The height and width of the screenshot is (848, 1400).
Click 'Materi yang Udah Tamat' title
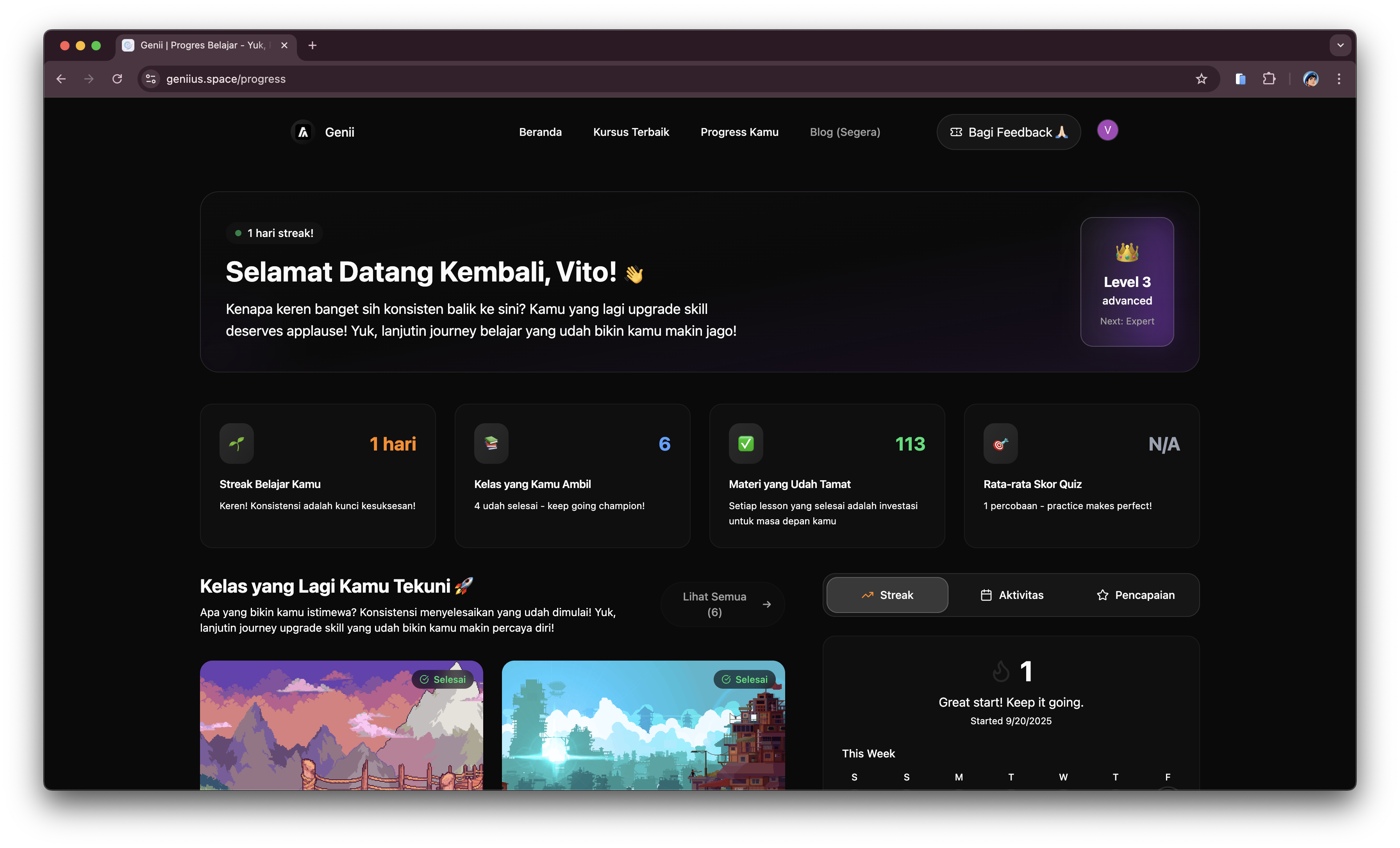[789, 484]
